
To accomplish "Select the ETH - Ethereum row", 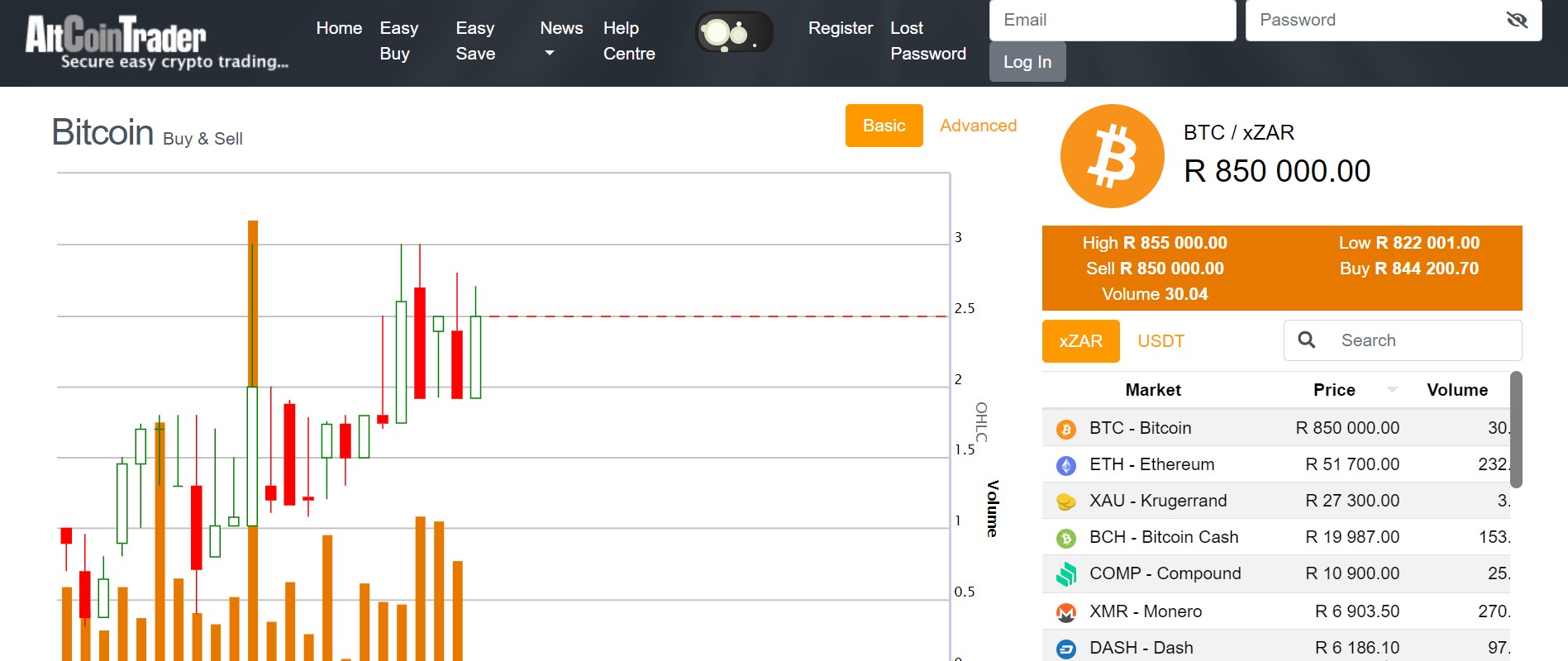I will click(1276, 464).
